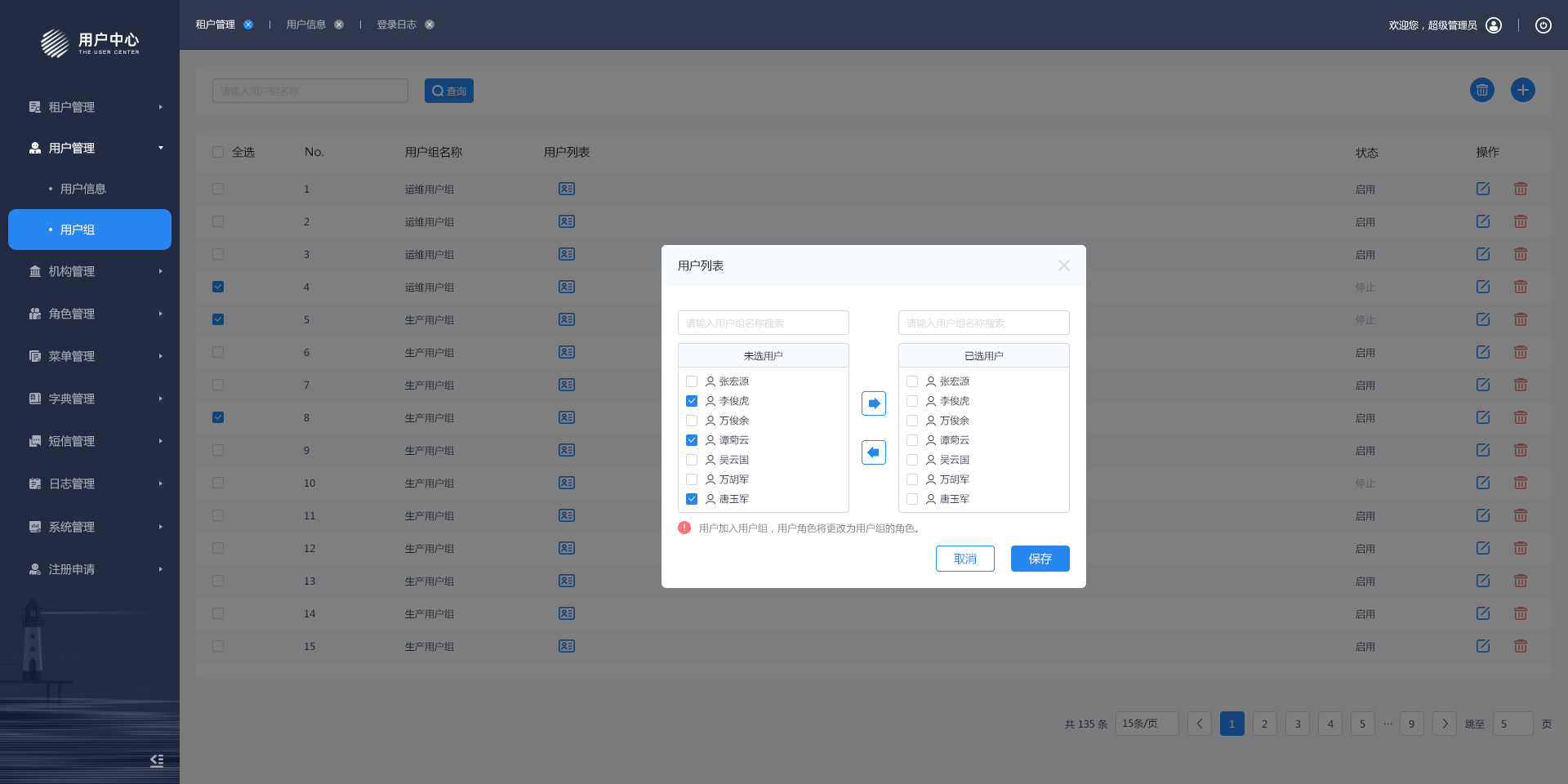Check 张宏源 in unselected users list

coord(692,381)
